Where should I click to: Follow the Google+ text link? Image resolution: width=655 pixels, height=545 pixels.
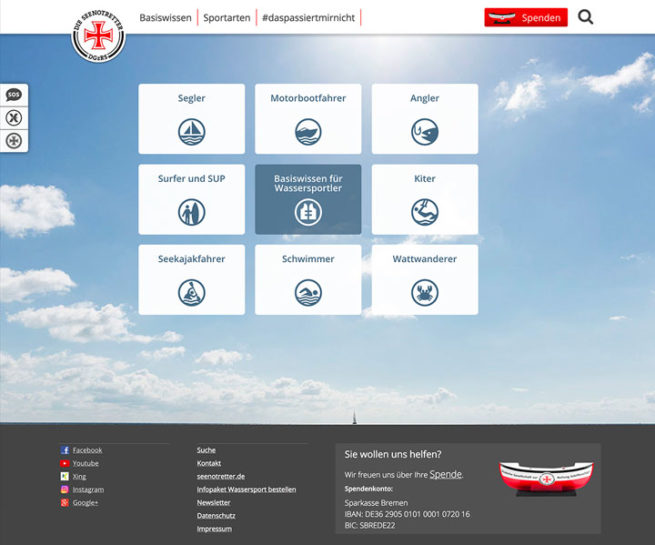pos(85,502)
